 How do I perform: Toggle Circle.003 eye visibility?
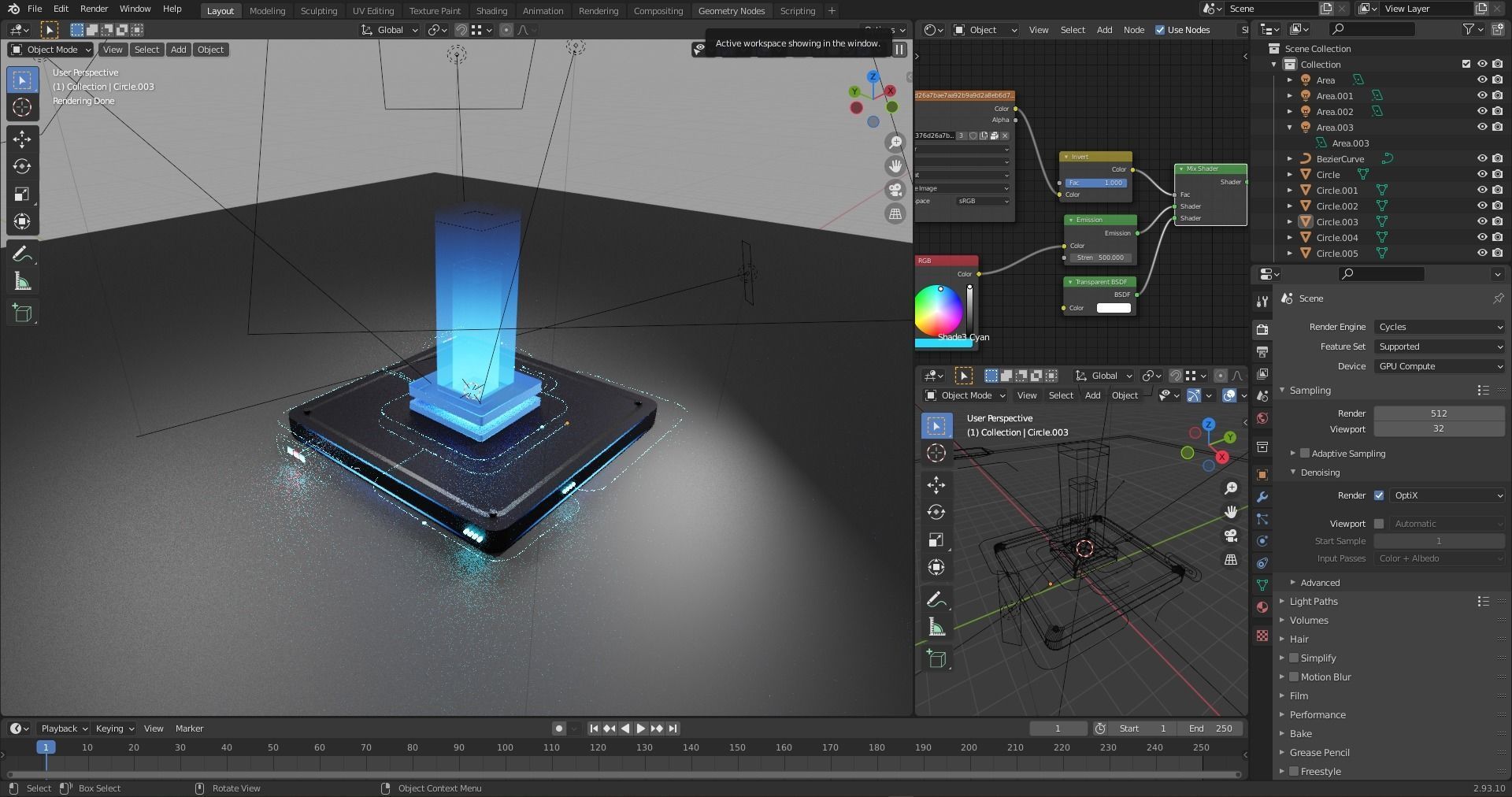pyautogui.click(x=1481, y=221)
